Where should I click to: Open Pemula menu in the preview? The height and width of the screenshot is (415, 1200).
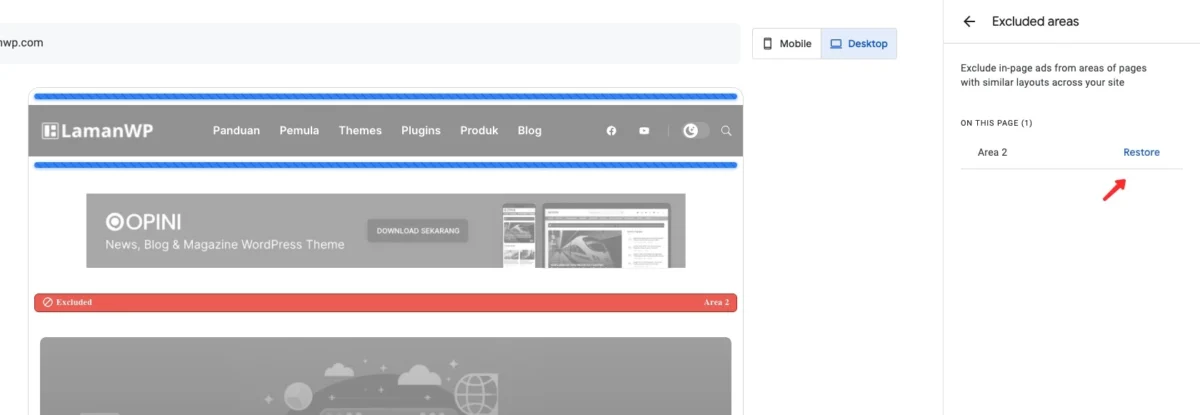point(299,131)
